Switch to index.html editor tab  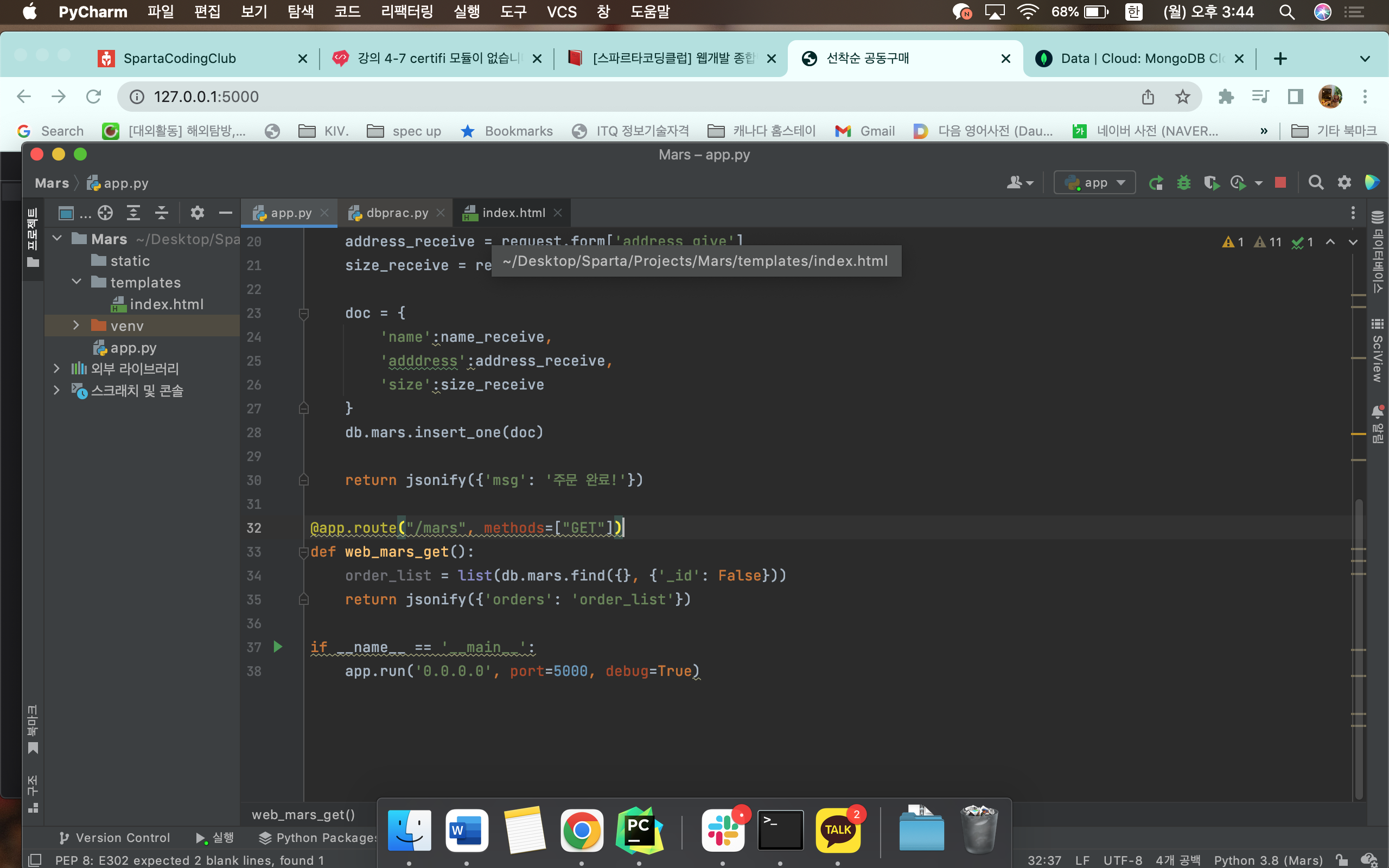[x=514, y=213]
